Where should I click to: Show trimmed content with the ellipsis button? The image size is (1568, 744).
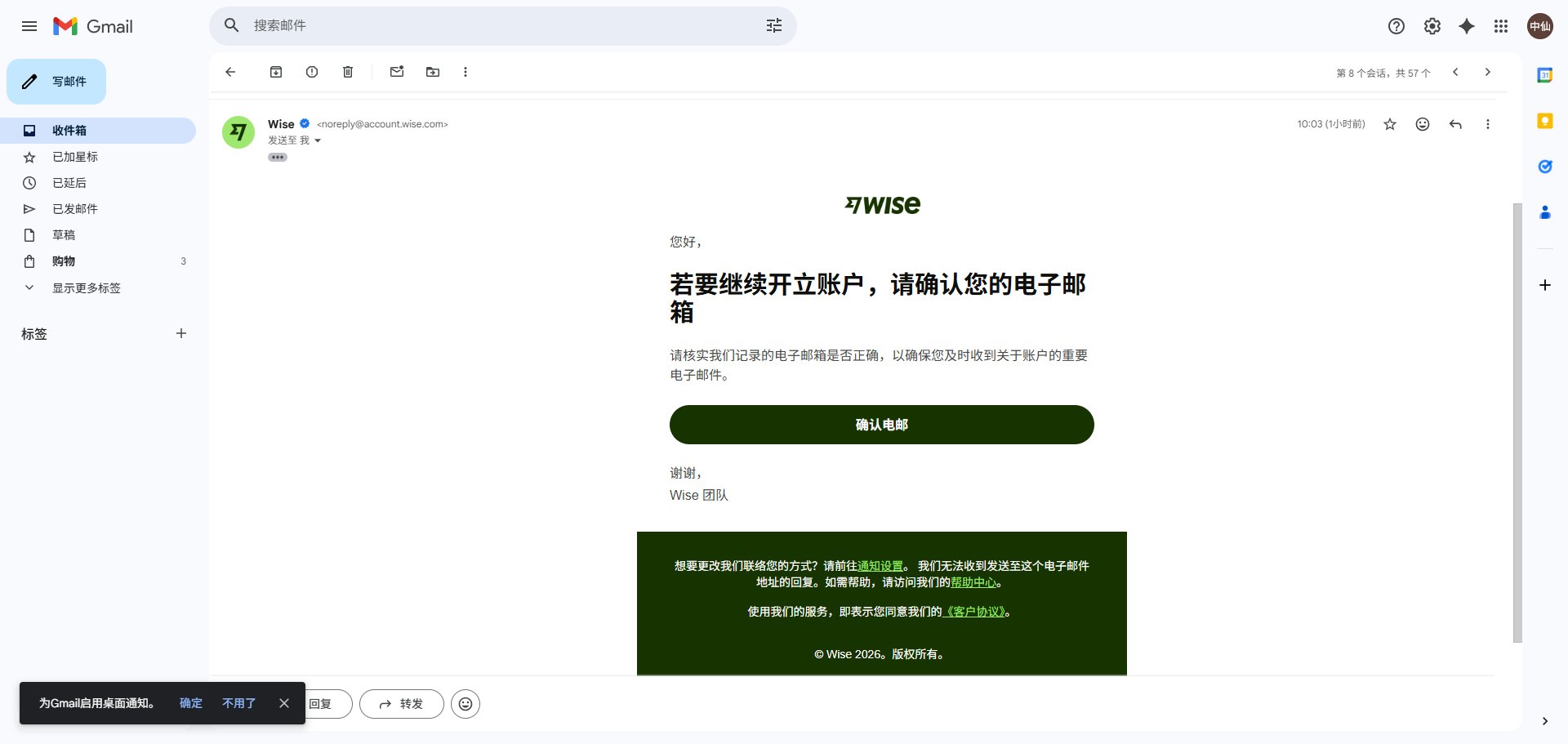coord(278,157)
